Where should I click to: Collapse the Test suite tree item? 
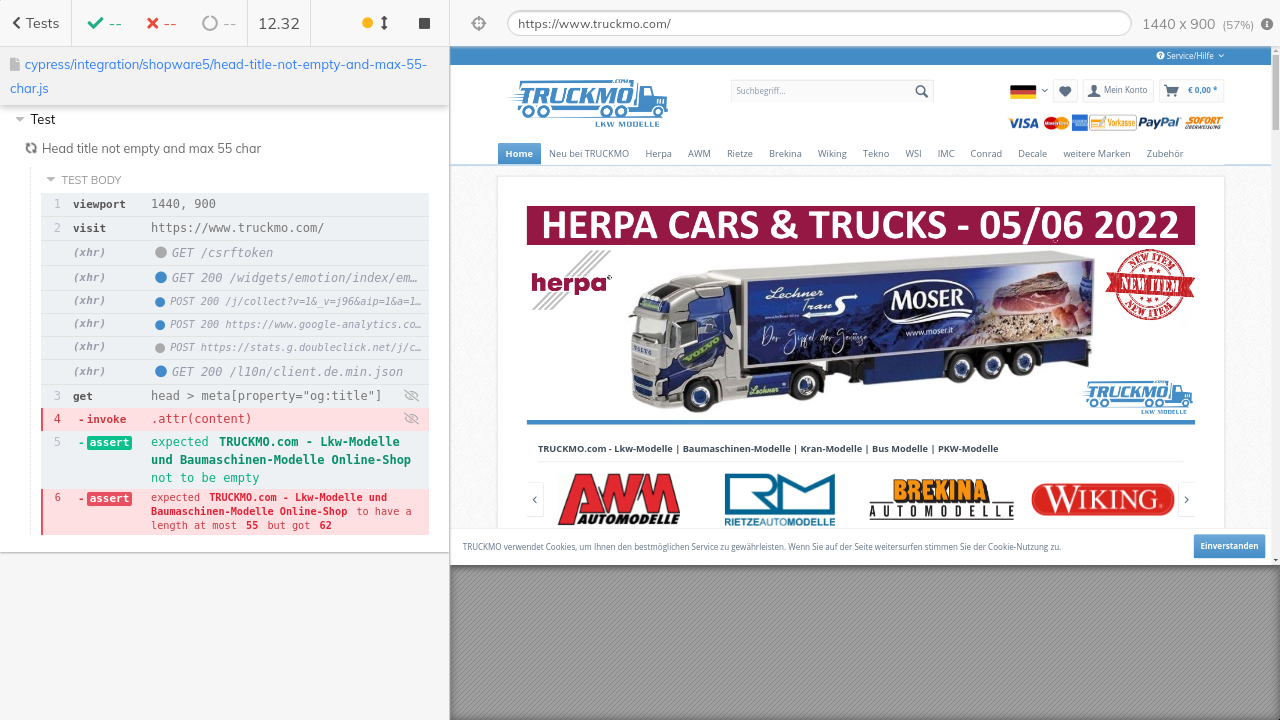click(x=20, y=119)
